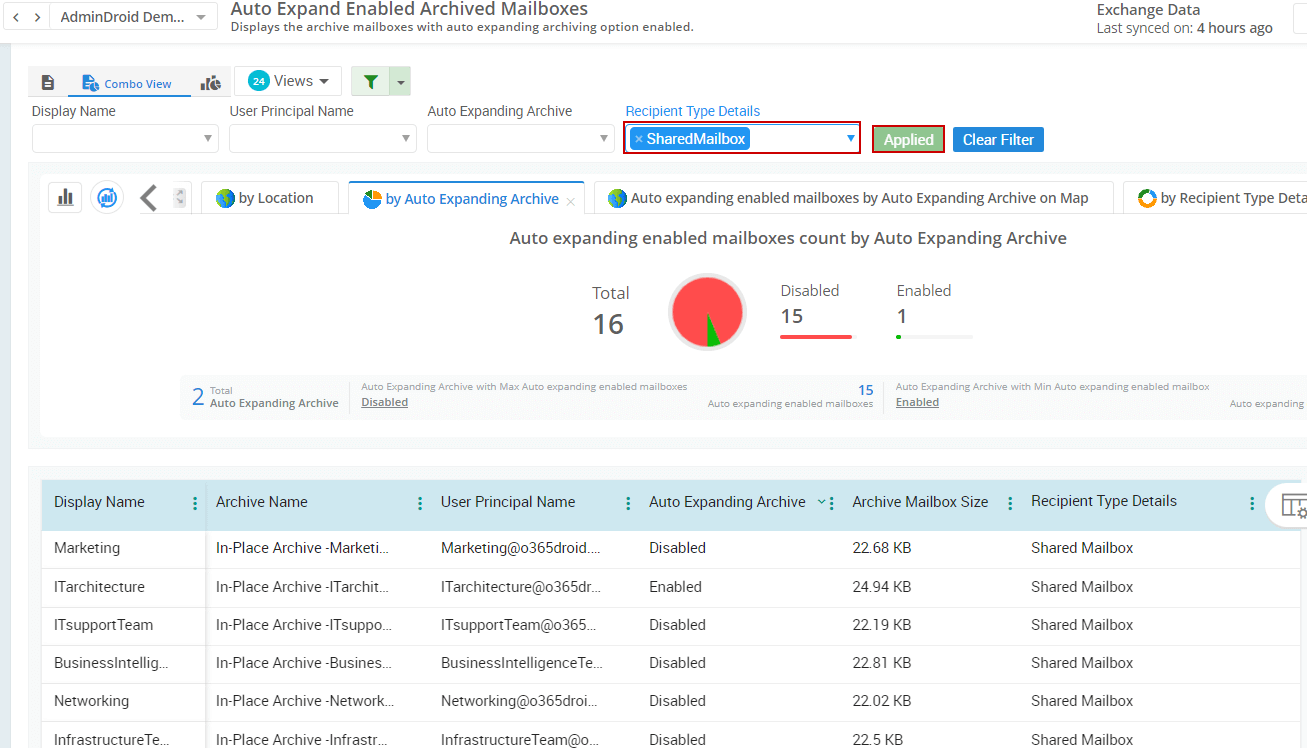Screen dimensions: 1307x748
Task: Open the grid-only view via document icon
Action: pyautogui.click(x=47, y=81)
